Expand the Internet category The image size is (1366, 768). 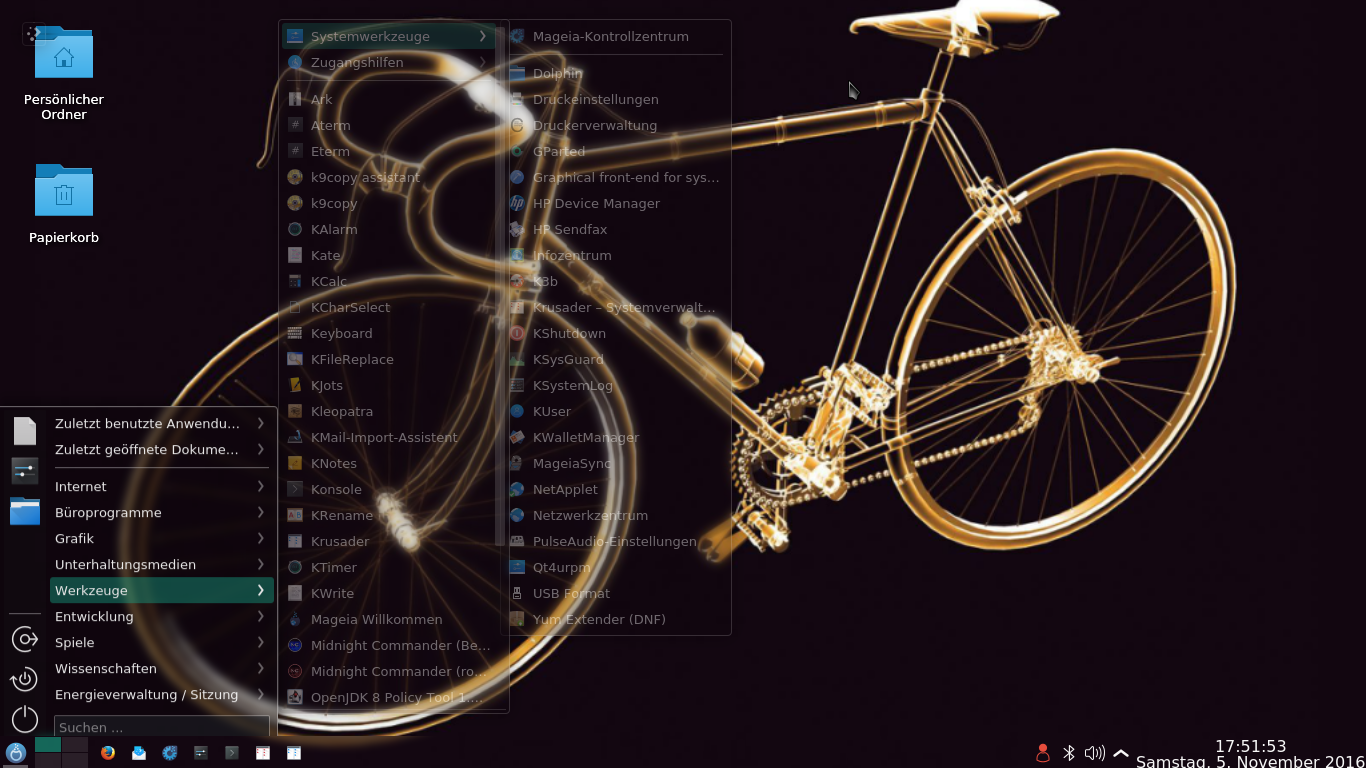pos(162,486)
